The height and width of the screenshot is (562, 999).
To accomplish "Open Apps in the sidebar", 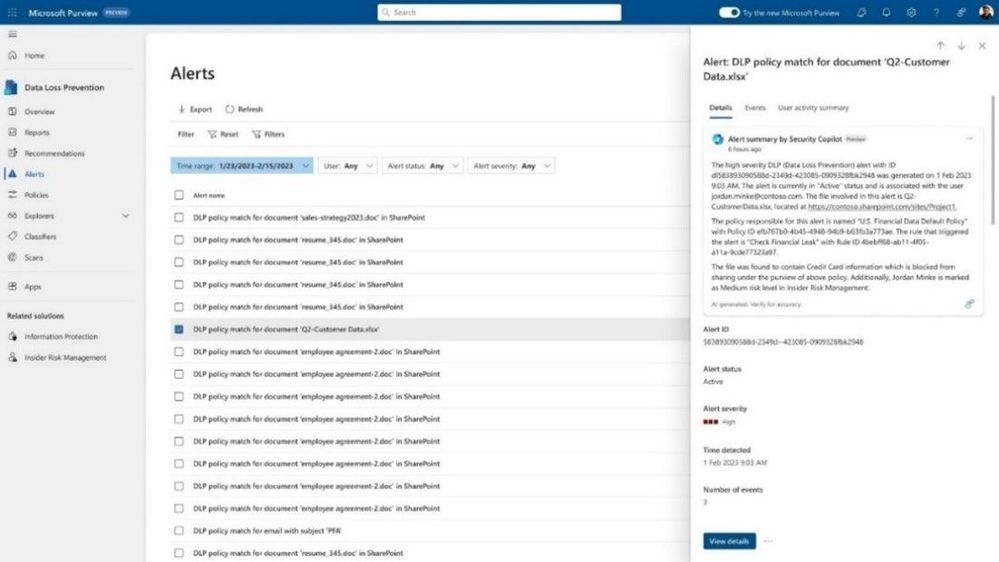I will [32, 287].
